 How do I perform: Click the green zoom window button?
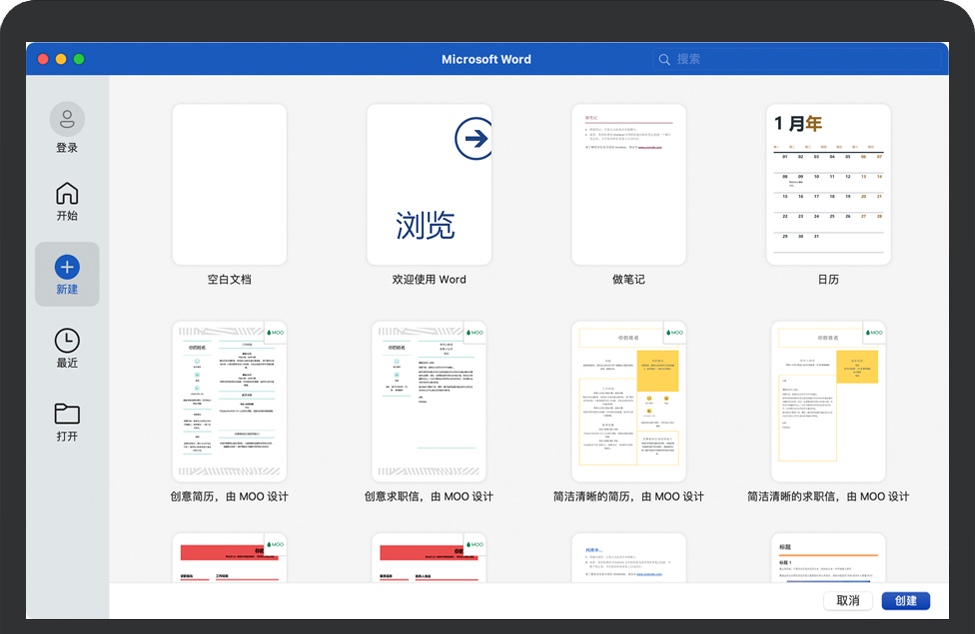coord(79,59)
